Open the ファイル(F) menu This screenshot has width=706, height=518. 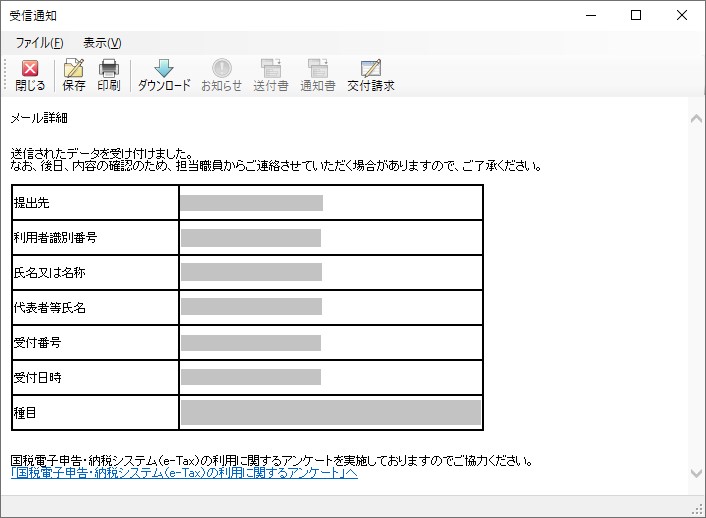(40, 43)
